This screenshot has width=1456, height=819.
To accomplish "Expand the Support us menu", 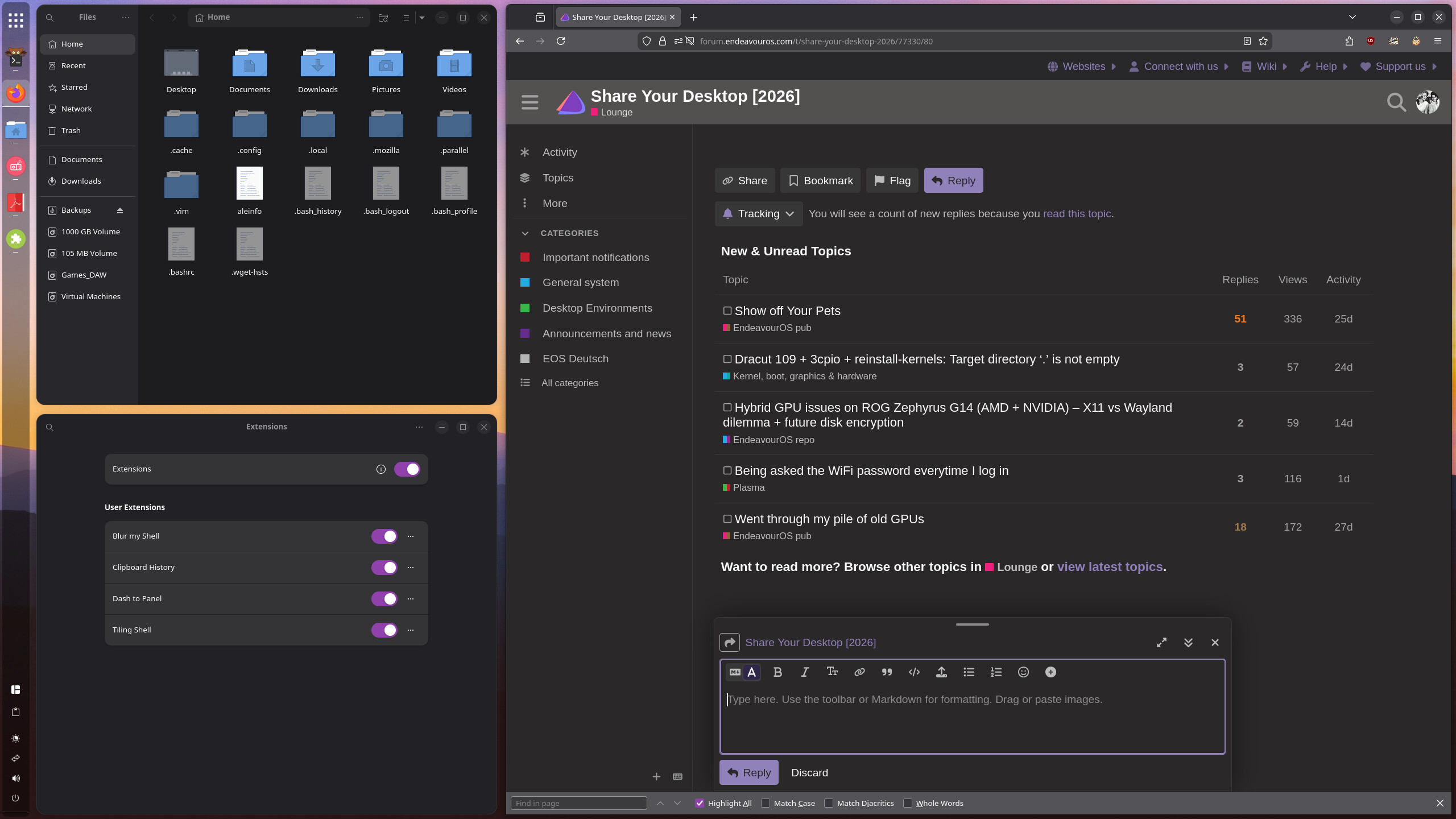I will click(1399, 67).
